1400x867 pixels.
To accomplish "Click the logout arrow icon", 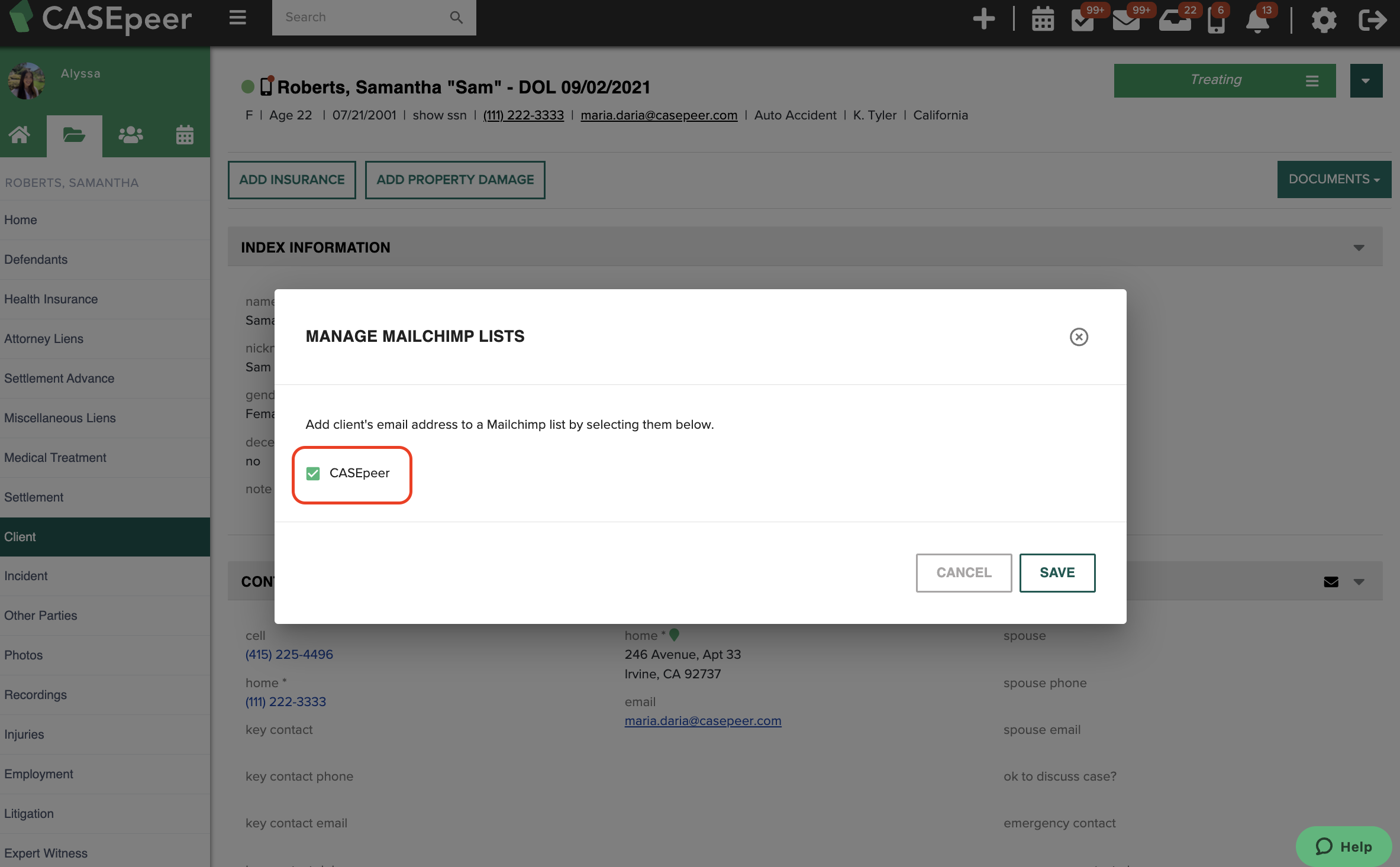I will 1373,20.
